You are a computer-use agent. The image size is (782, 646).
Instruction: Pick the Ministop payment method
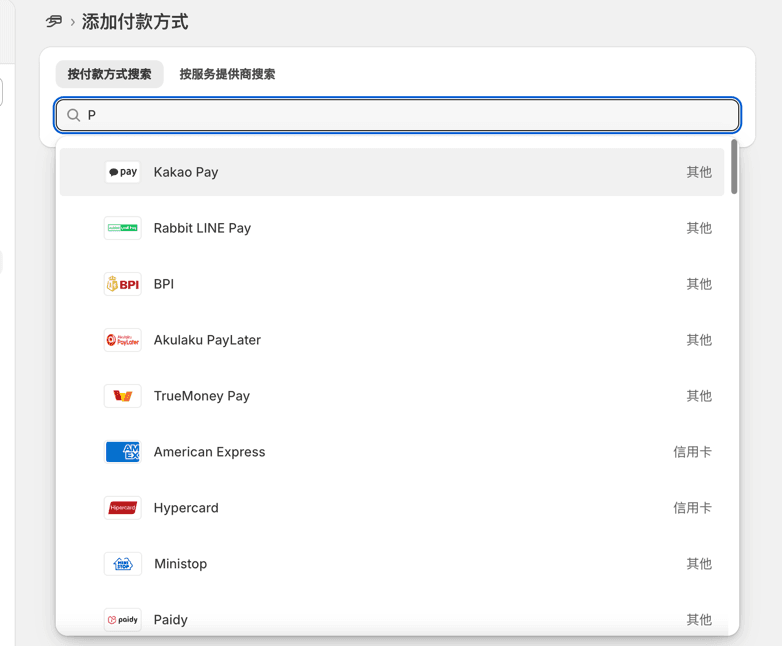point(391,564)
